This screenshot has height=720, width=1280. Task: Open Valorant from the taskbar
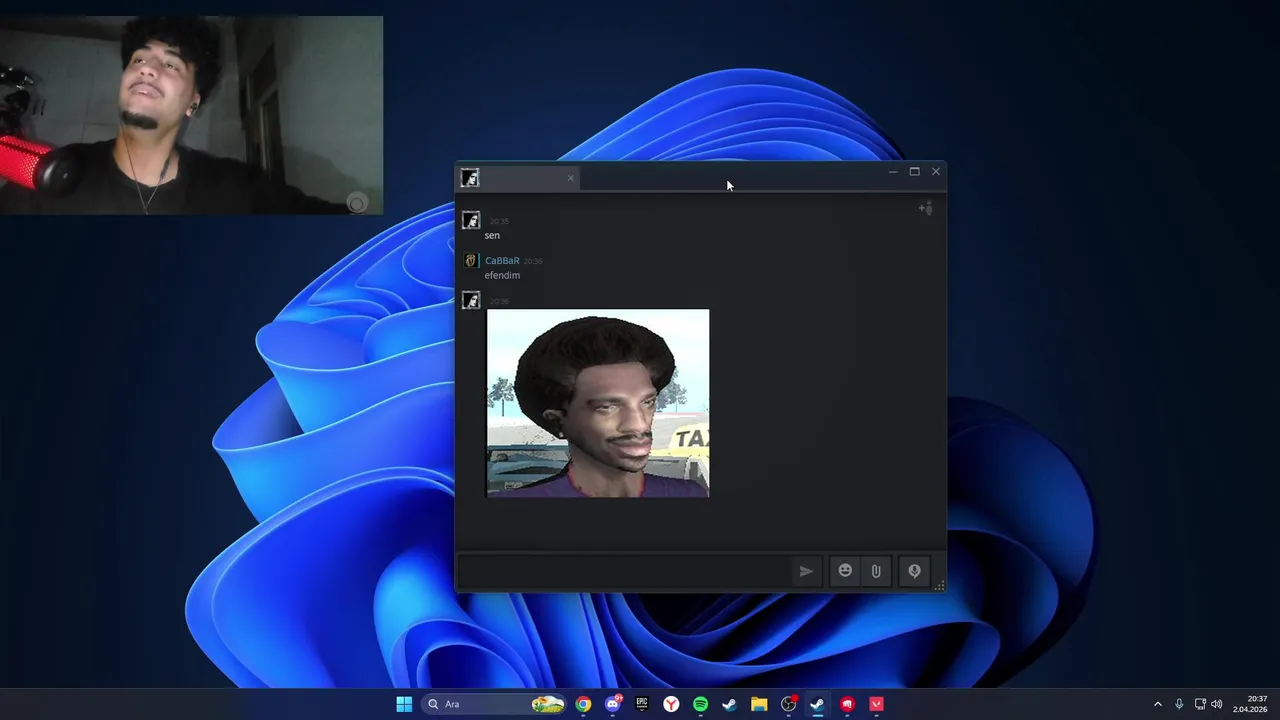[876, 704]
